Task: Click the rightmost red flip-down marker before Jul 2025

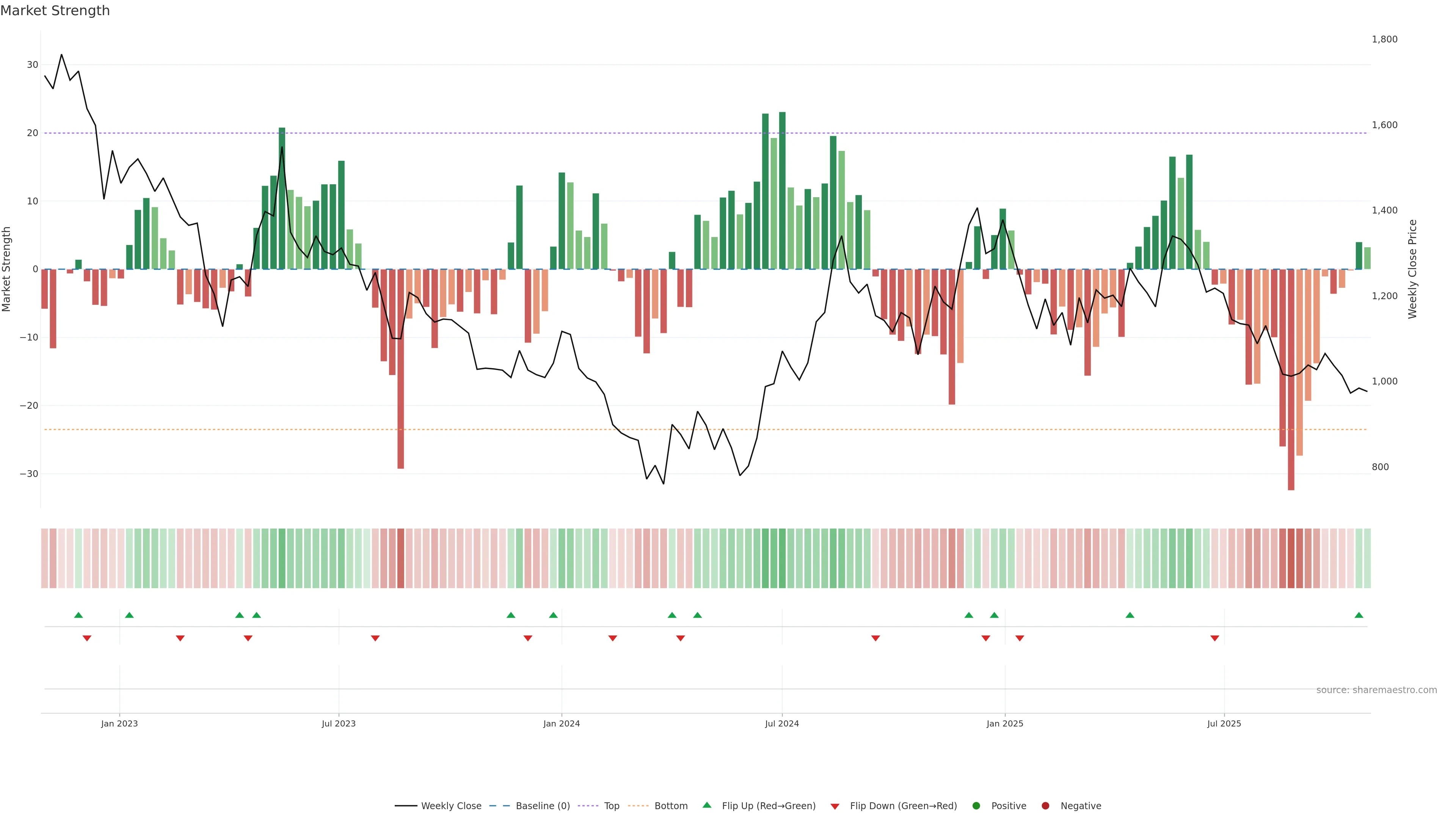Action: click(1214, 638)
